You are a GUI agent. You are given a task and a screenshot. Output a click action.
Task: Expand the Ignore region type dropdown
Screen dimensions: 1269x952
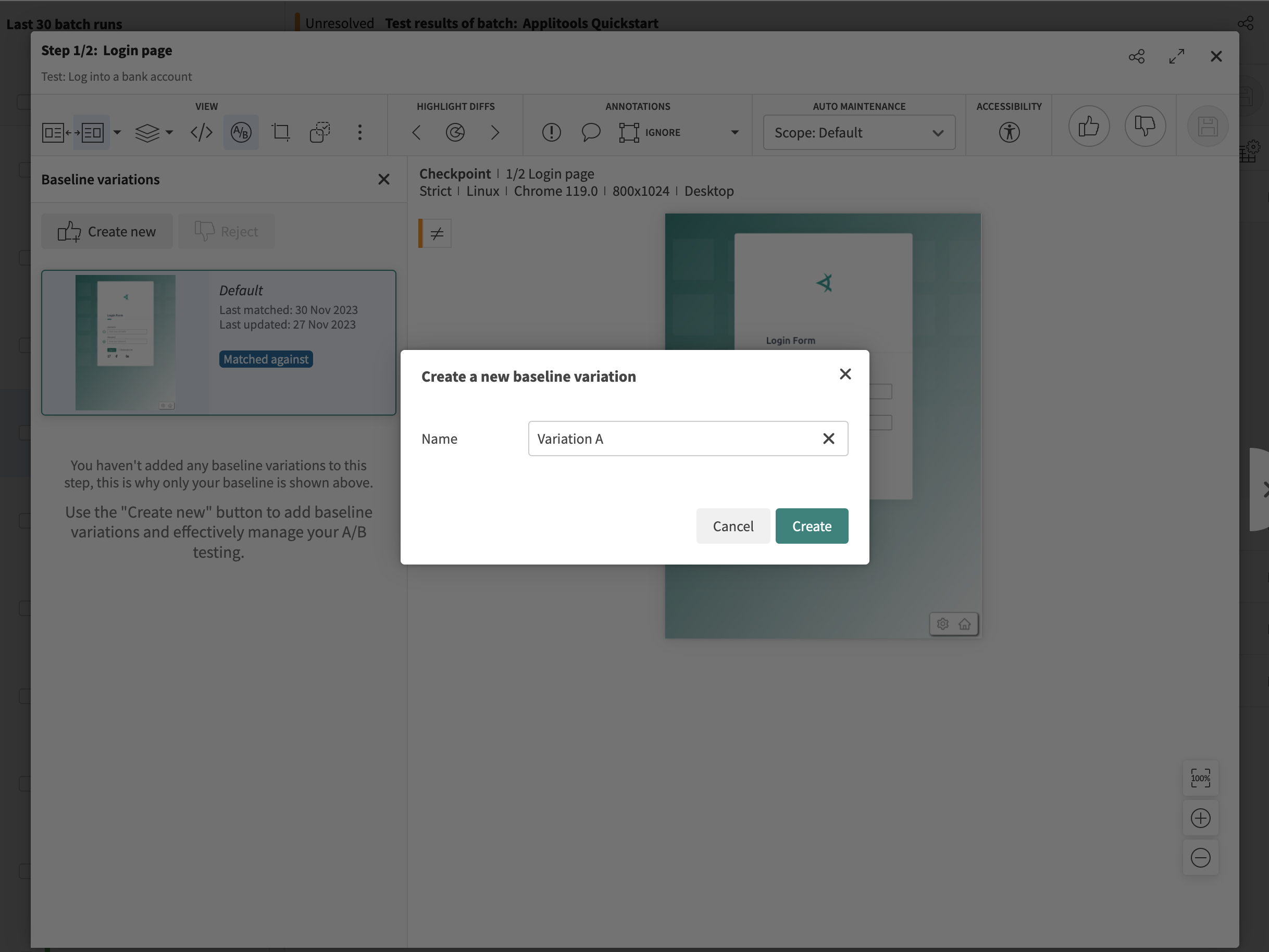click(x=735, y=132)
